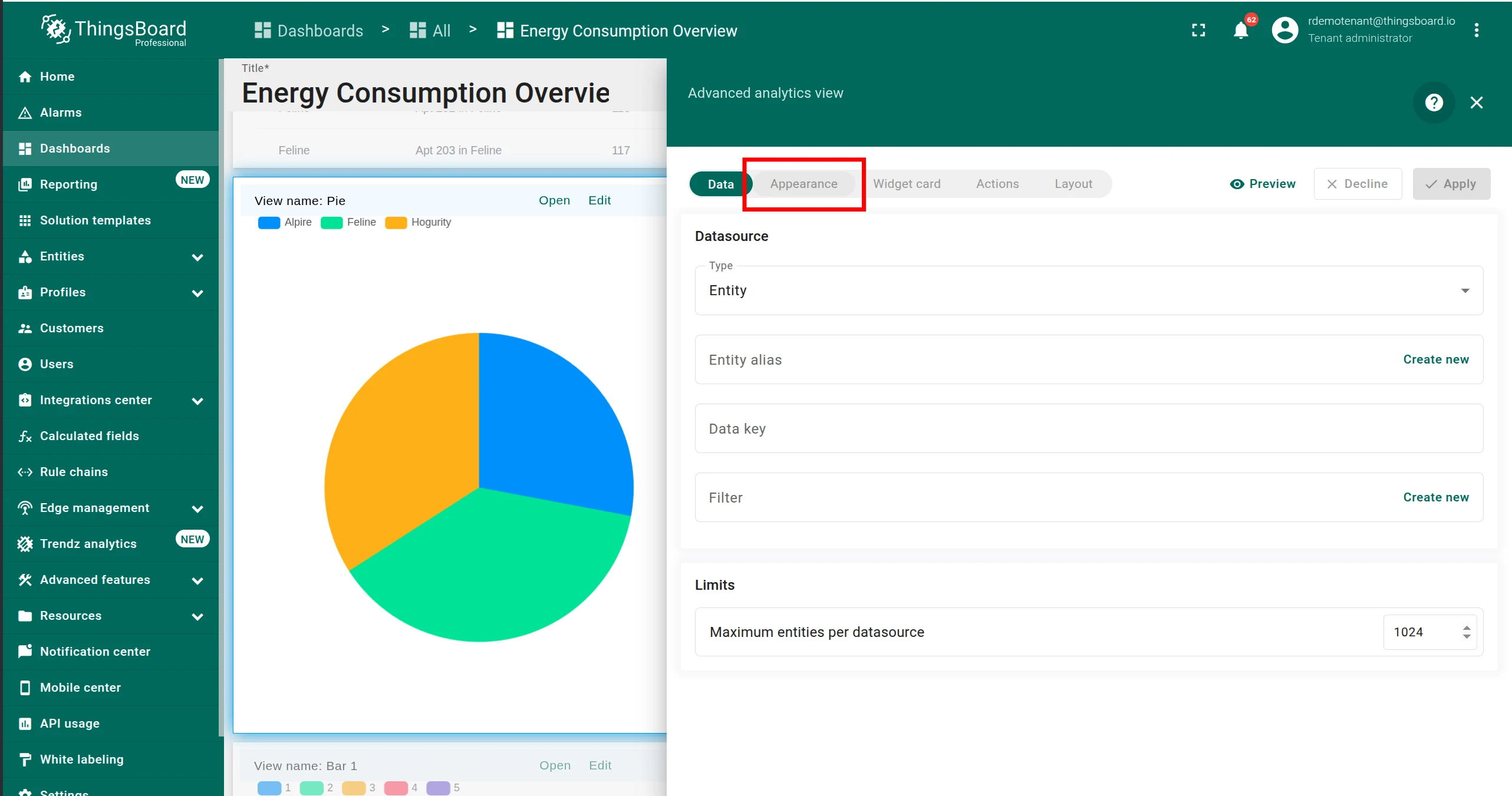
Task: Open the Home sidebar item
Action: pos(110,77)
